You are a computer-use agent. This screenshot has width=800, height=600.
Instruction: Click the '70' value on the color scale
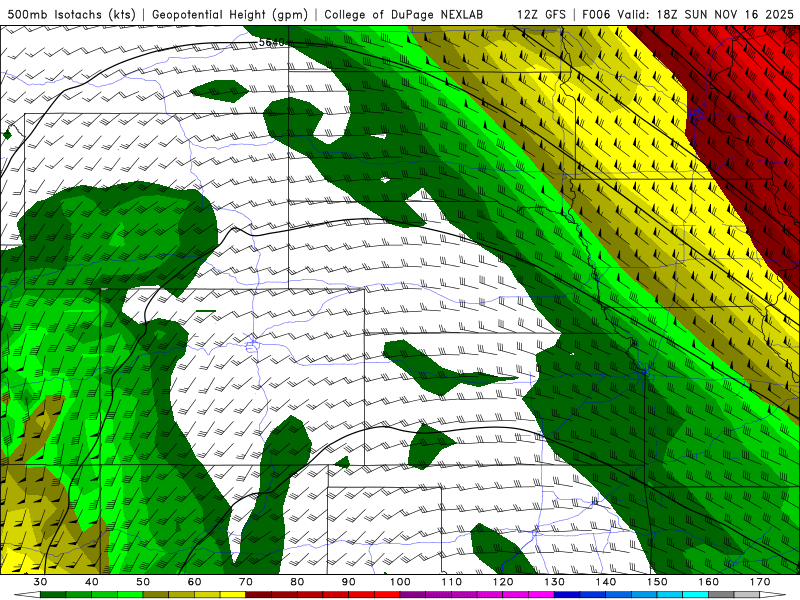(246, 582)
